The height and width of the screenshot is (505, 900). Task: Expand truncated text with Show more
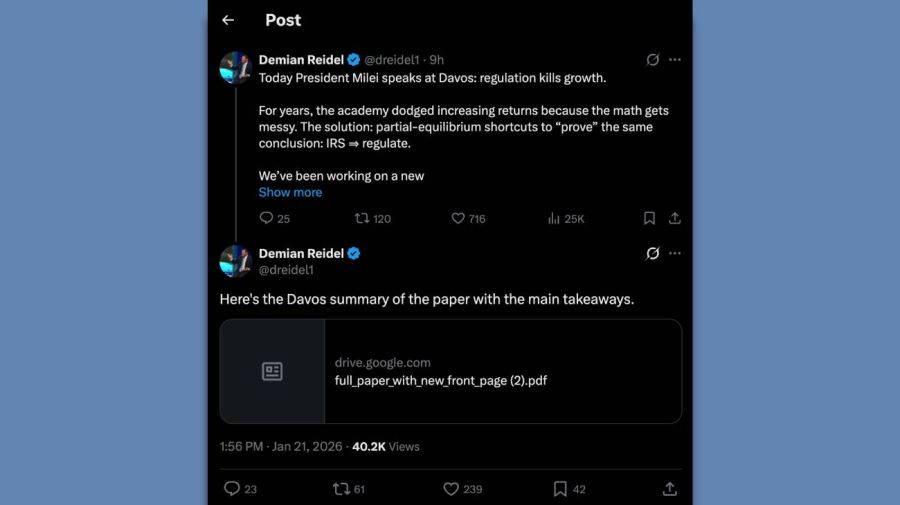(290, 192)
